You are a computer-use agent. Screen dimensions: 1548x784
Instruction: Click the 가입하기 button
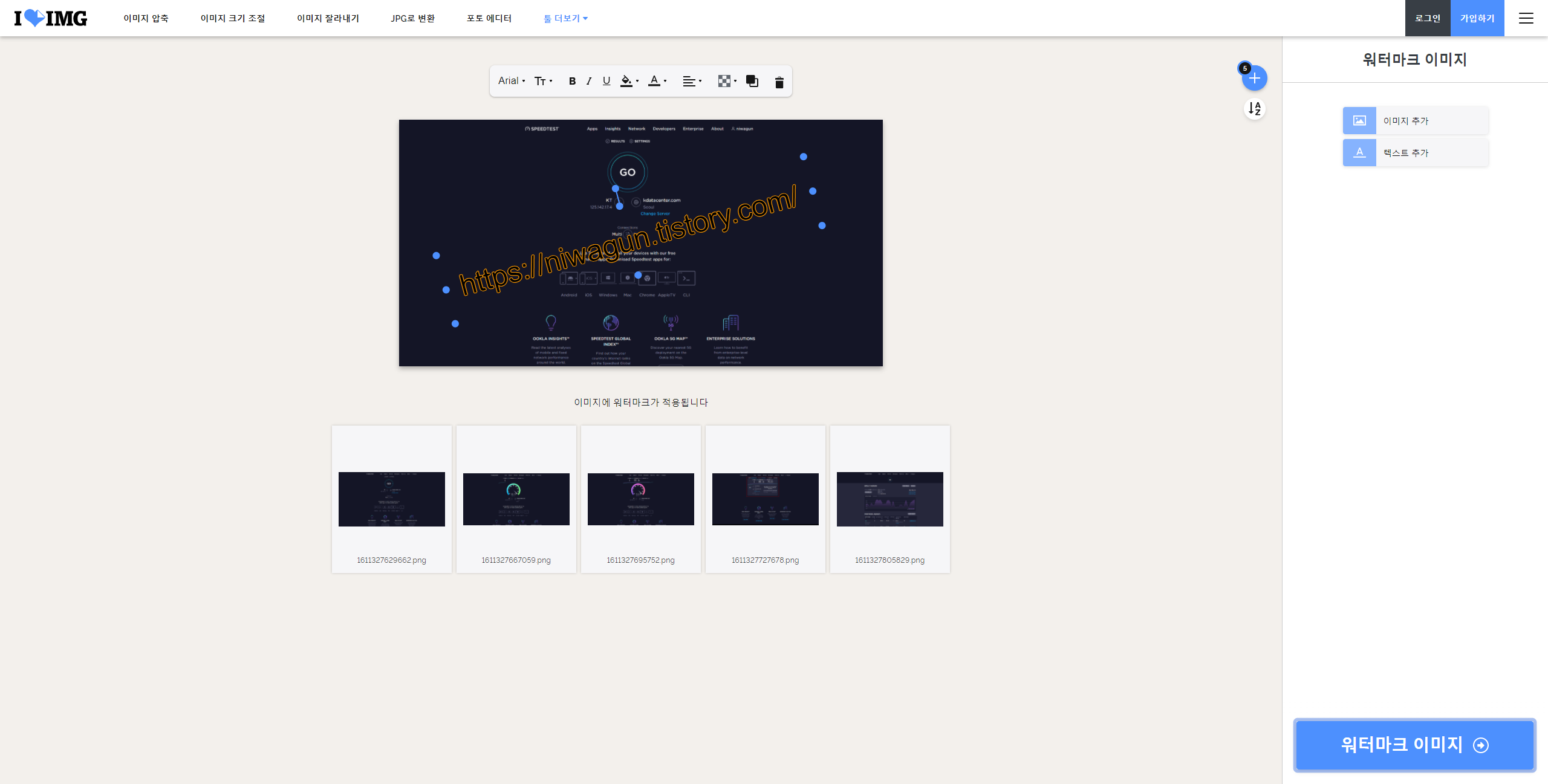(1477, 18)
